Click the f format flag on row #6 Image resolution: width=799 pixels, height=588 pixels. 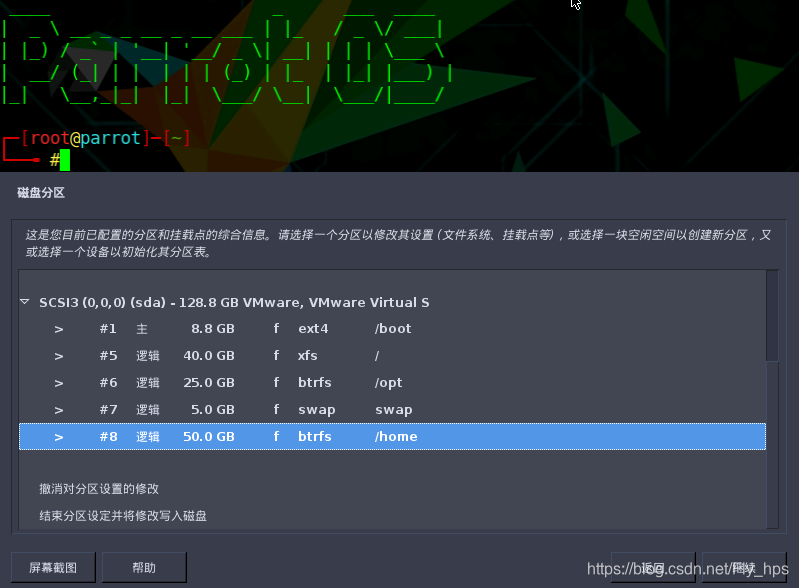[276, 382]
